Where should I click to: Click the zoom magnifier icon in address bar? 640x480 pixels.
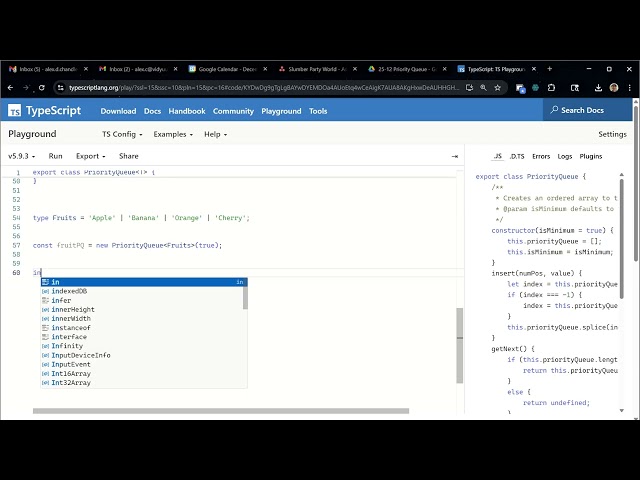click(x=483, y=88)
